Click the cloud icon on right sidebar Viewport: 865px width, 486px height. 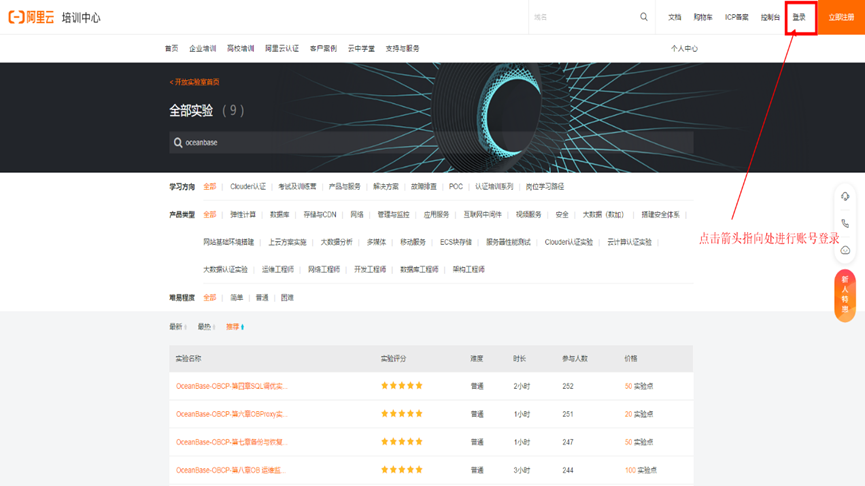click(845, 250)
